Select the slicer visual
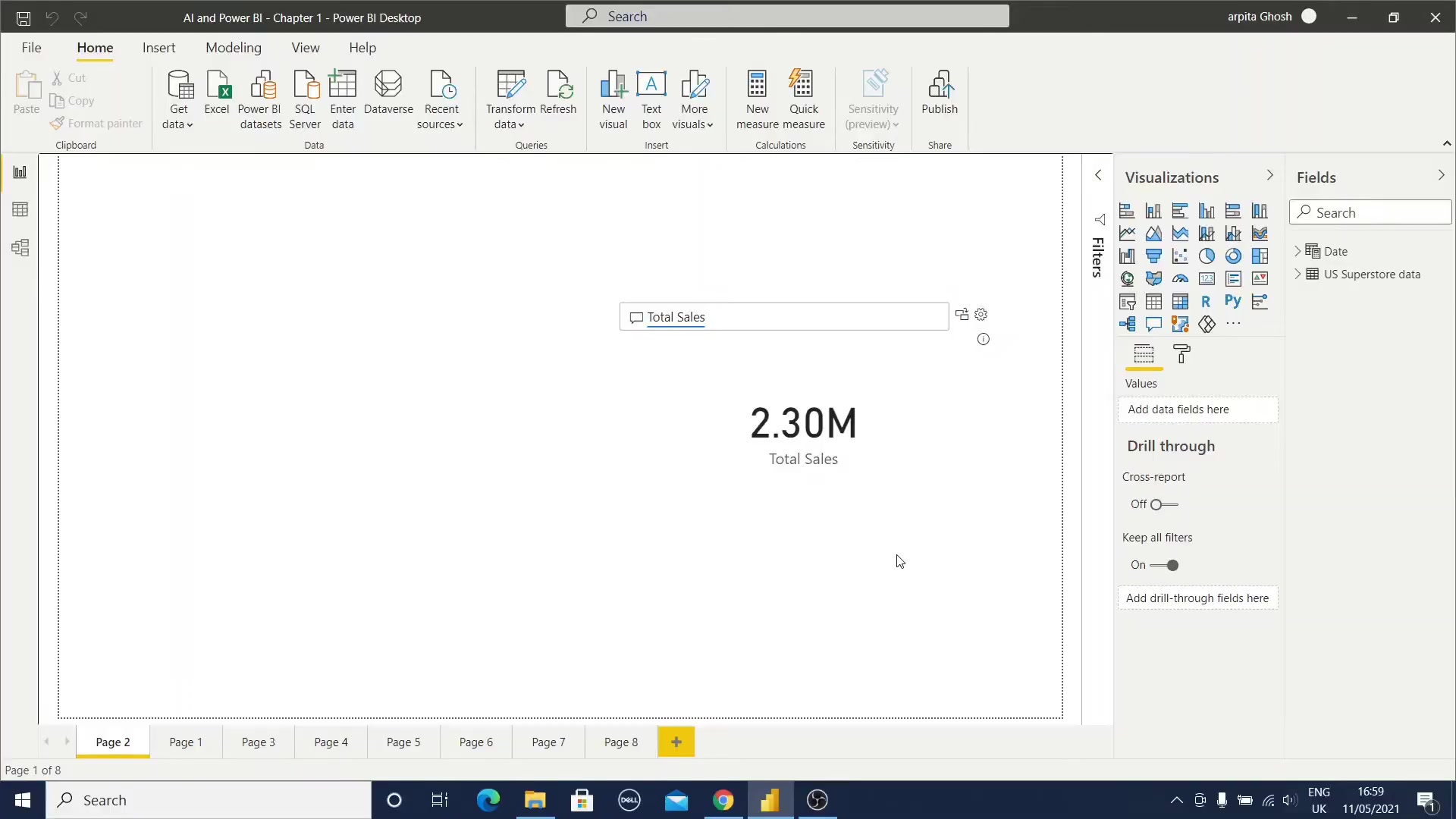Image resolution: width=1456 pixels, height=819 pixels. click(x=1127, y=302)
